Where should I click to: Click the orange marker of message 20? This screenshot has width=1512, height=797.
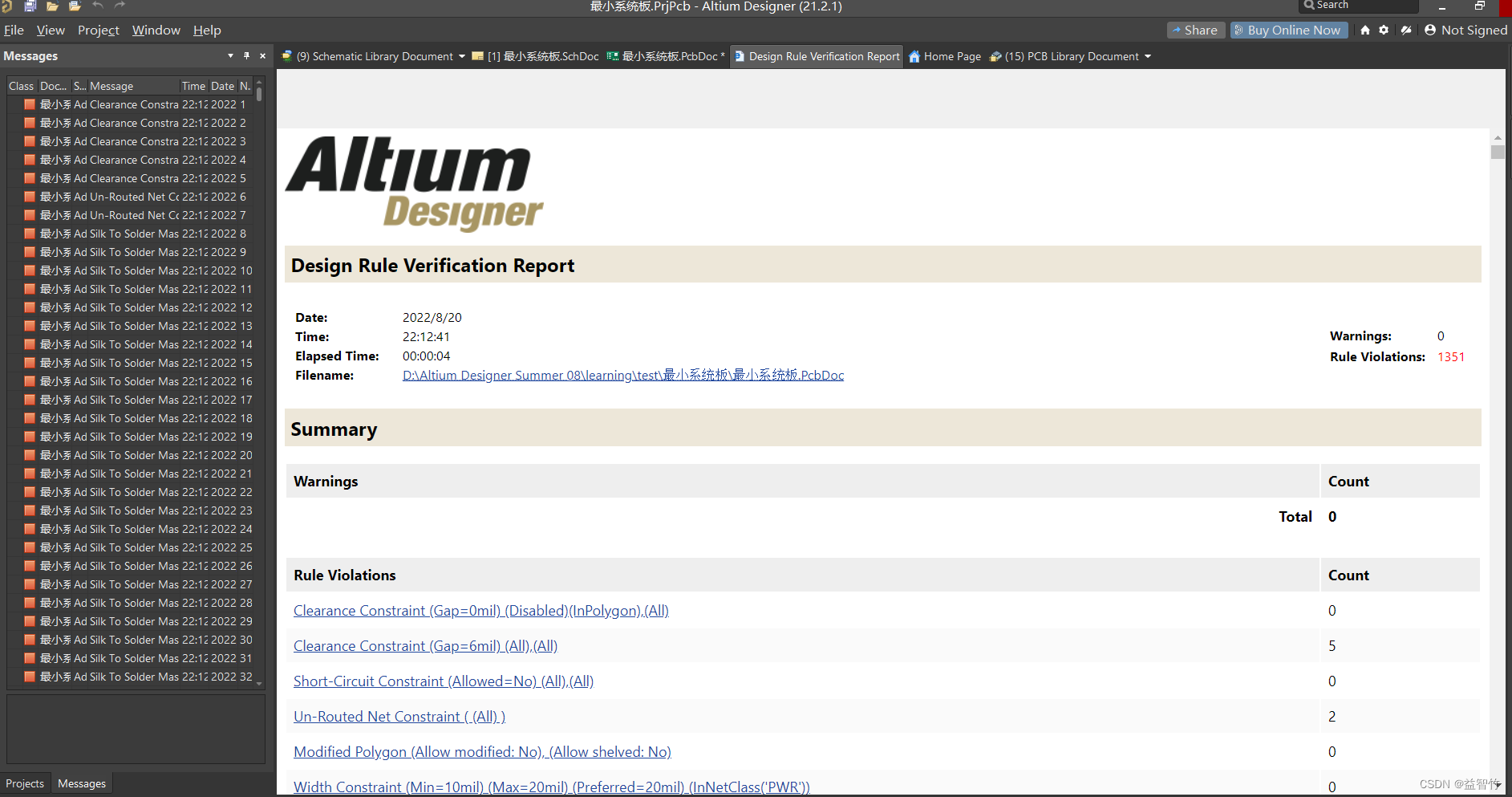pos(30,455)
